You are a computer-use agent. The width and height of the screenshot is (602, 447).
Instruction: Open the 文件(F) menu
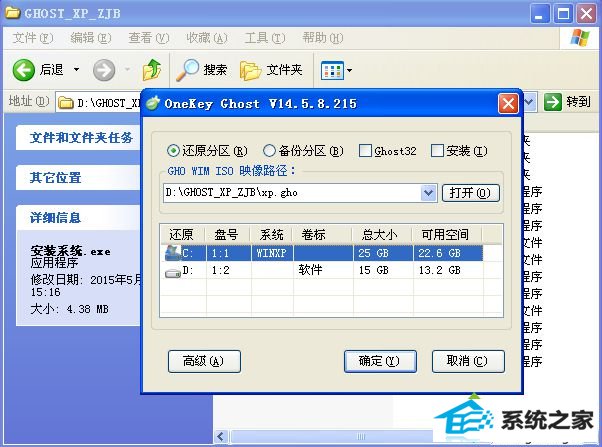tap(33, 38)
